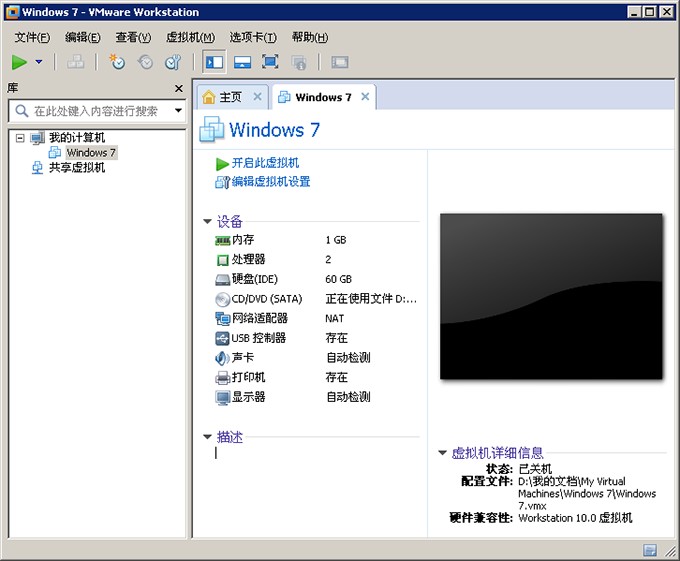Open the 虚拟机(M) menu
This screenshot has width=680, height=561.
click(x=190, y=37)
